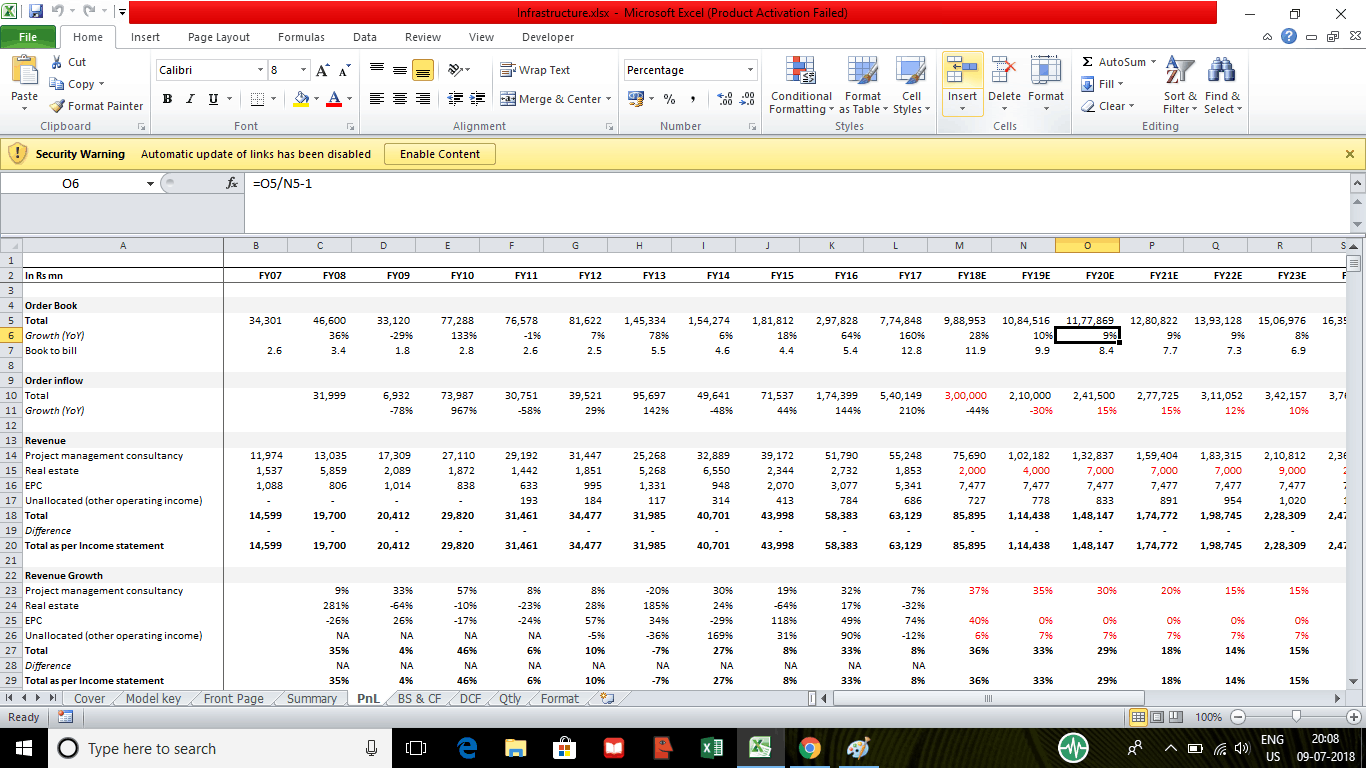Click the Fill button

click(x=1104, y=84)
